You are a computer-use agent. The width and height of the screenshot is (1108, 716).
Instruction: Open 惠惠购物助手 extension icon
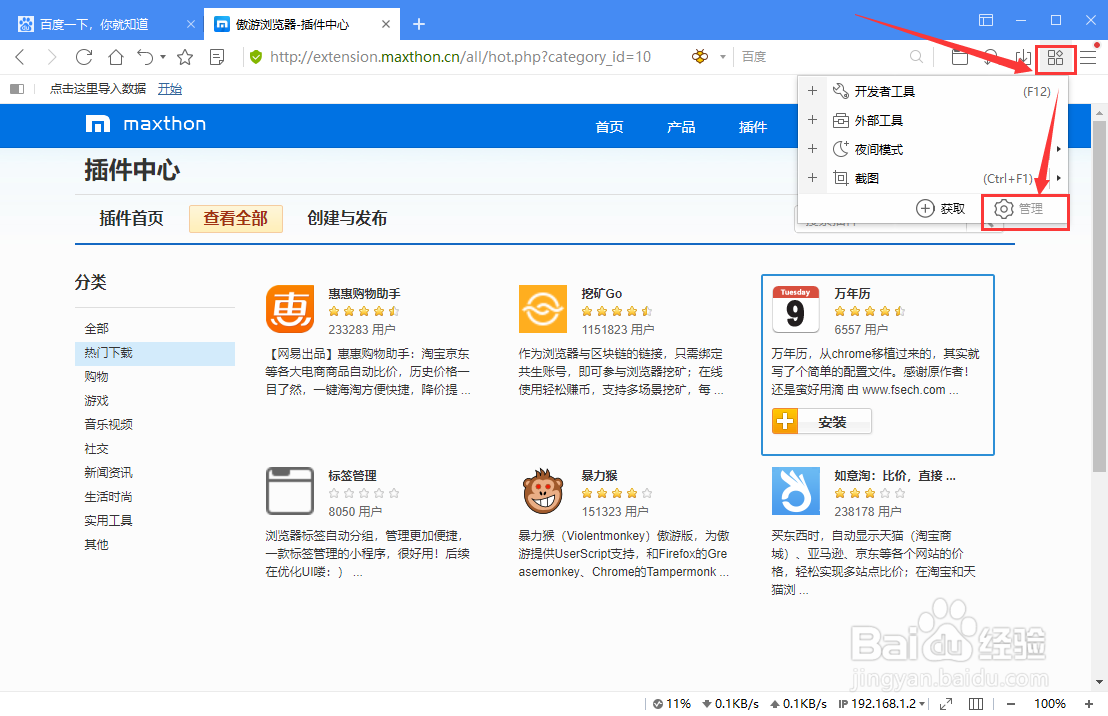tap(290, 309)
